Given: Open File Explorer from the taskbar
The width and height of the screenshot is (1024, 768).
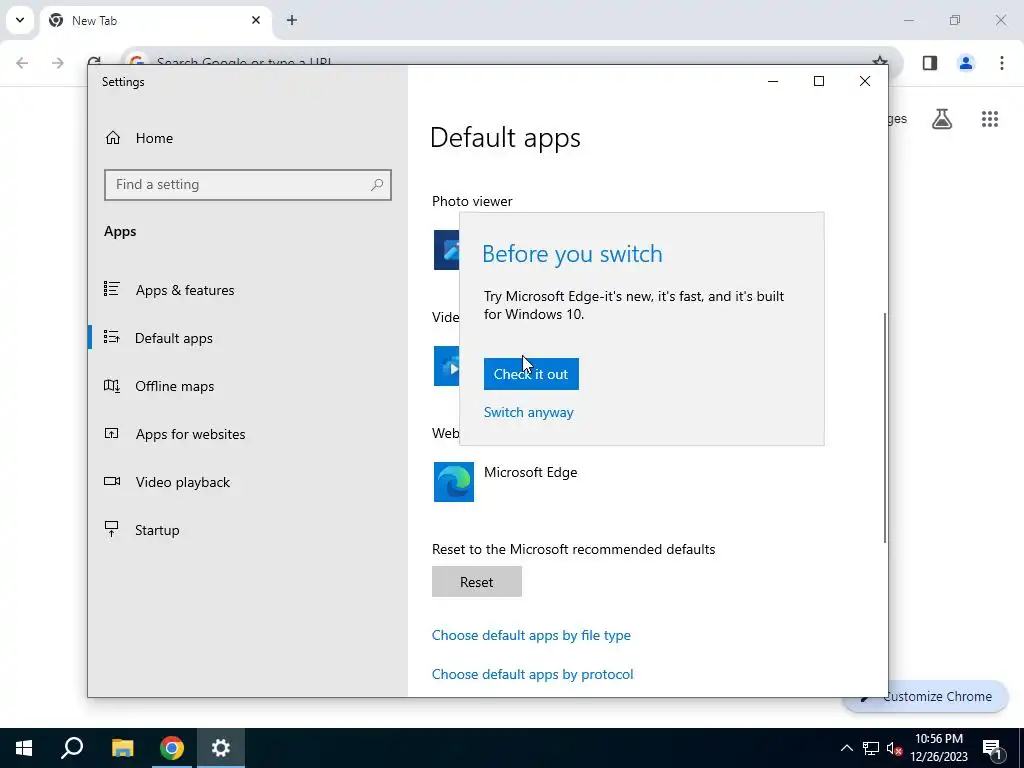Looking at the screenshot, I should (122, 748).
